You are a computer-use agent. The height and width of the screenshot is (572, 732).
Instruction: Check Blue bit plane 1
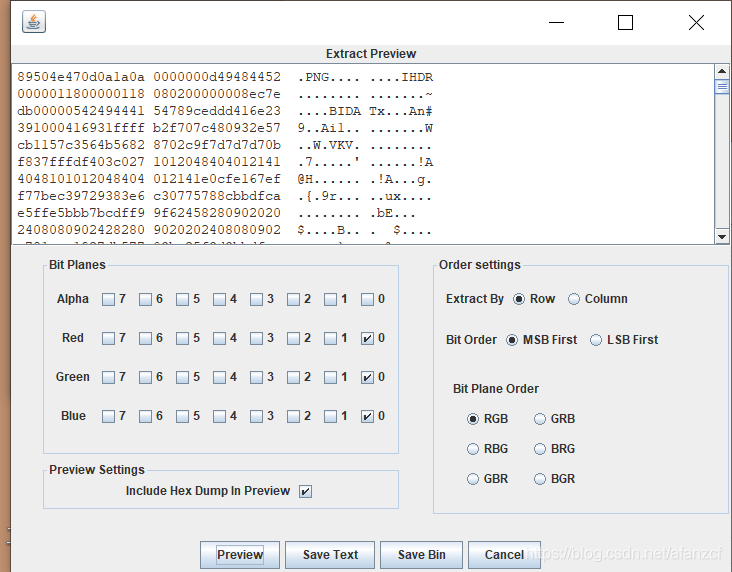pyautogui.click(x=330, y=416)
